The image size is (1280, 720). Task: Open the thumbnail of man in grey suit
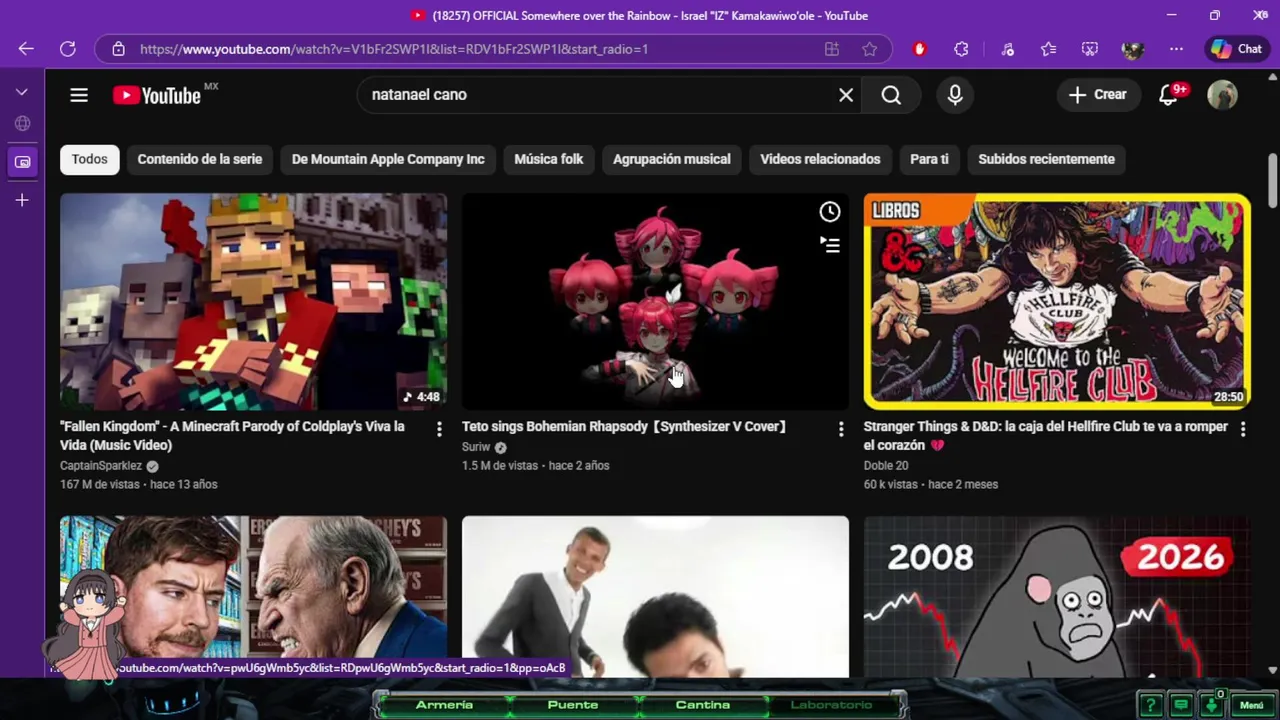(655, 596)
